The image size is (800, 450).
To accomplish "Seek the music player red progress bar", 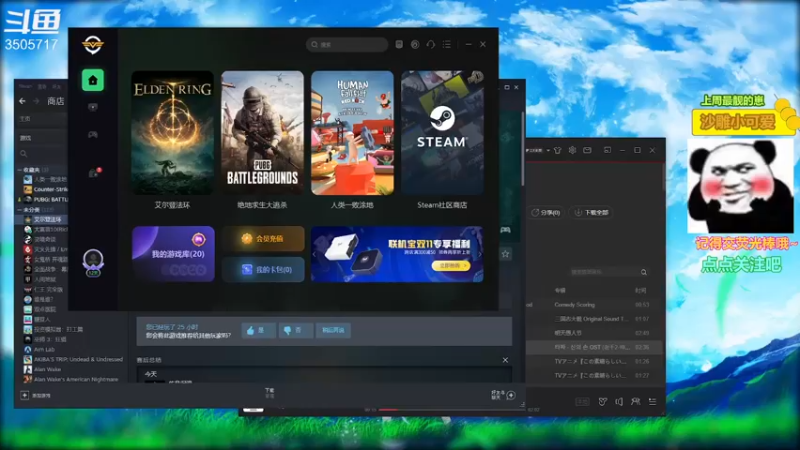I will pyautogui.click(x=451, y=410).
